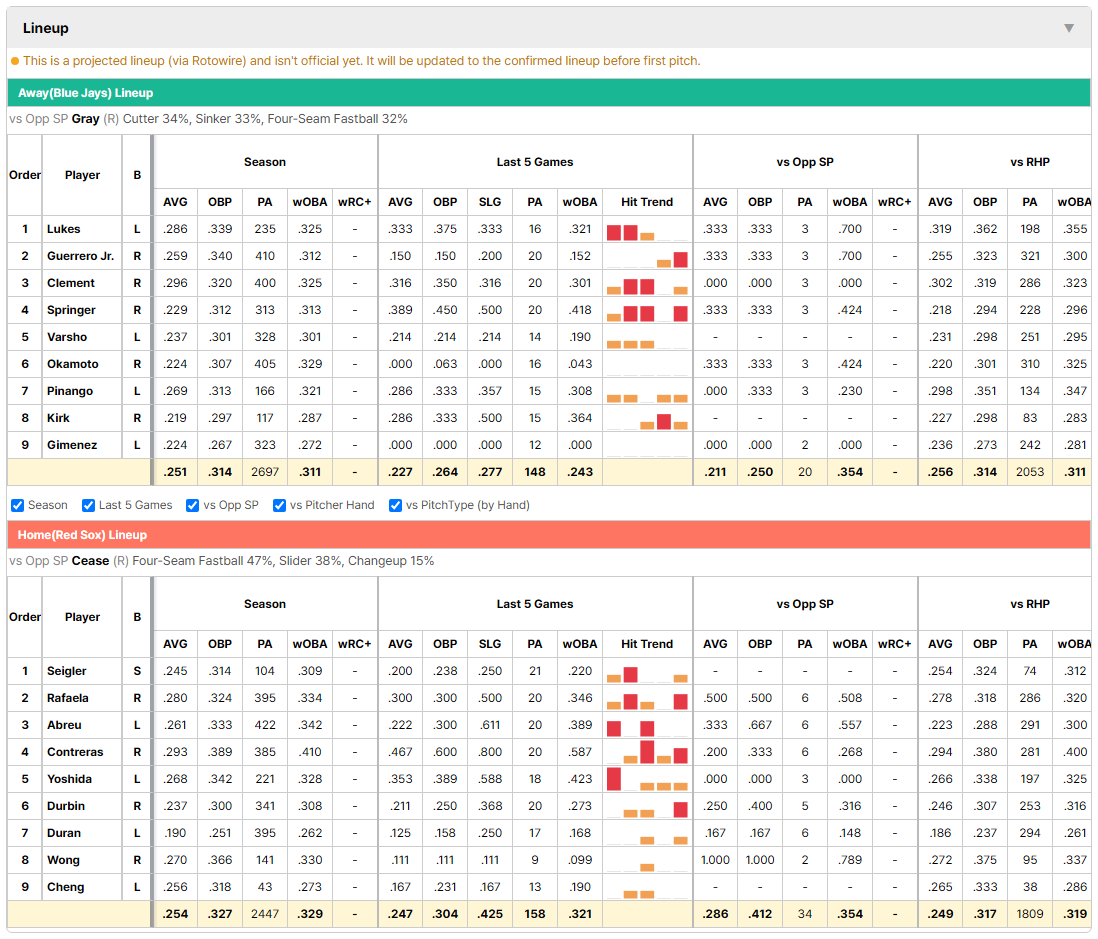Click Springer hit trend chart

(x=647, y=310)
